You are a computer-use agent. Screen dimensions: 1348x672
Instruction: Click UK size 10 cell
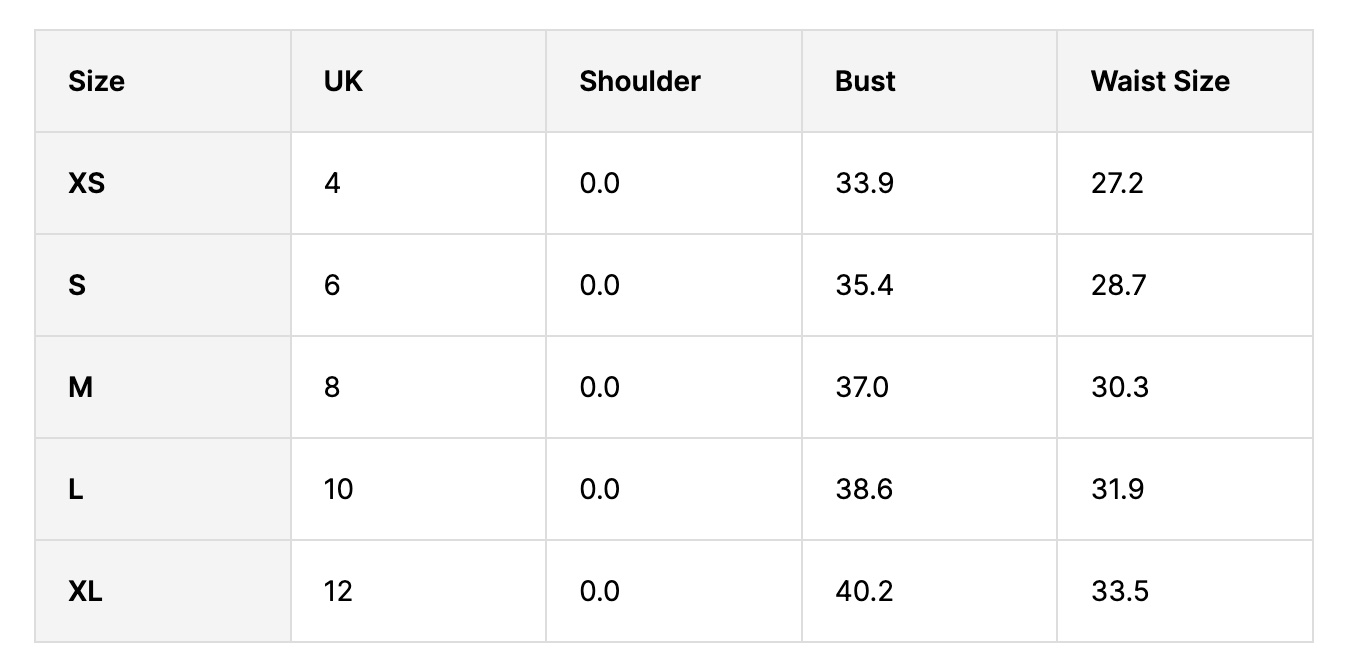pyautogui.click(x=338, y=490)
